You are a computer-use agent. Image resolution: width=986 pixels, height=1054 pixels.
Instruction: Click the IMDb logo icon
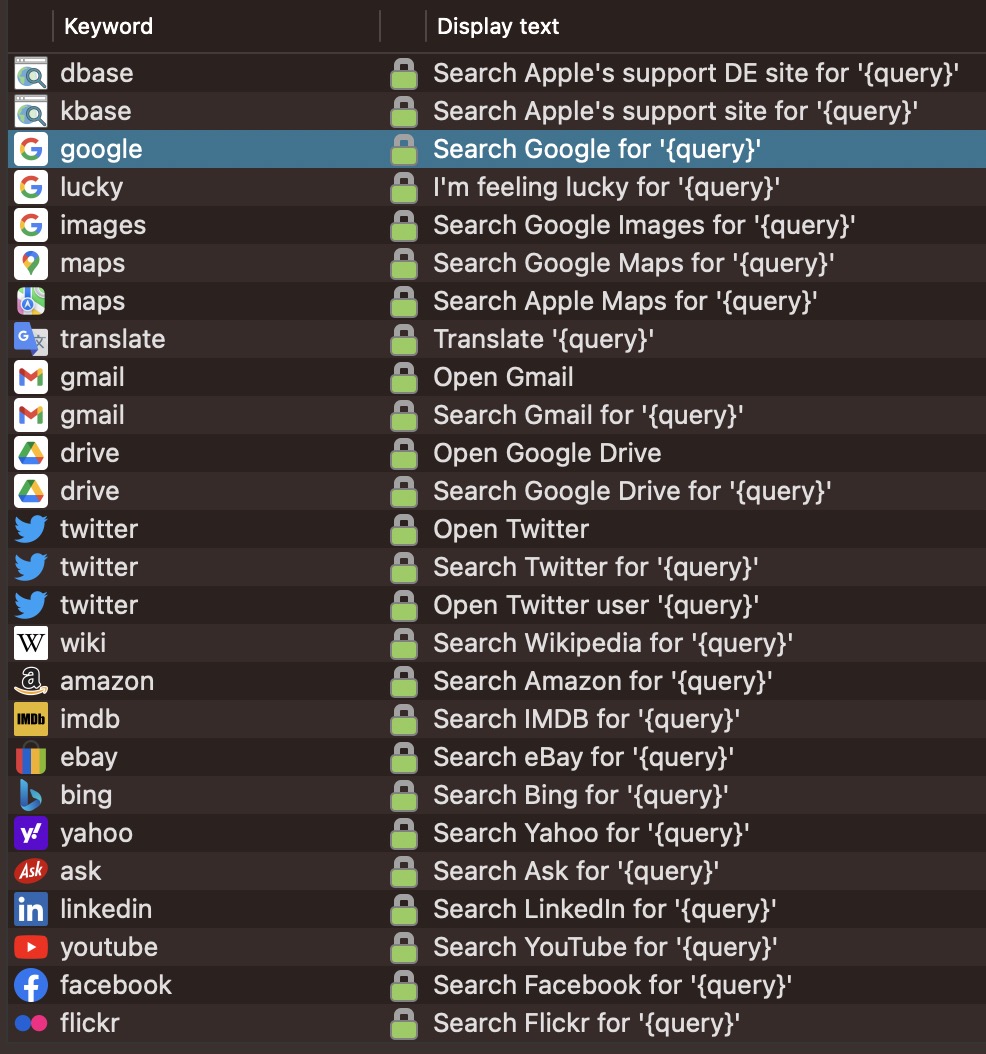[x=31, y=719]
